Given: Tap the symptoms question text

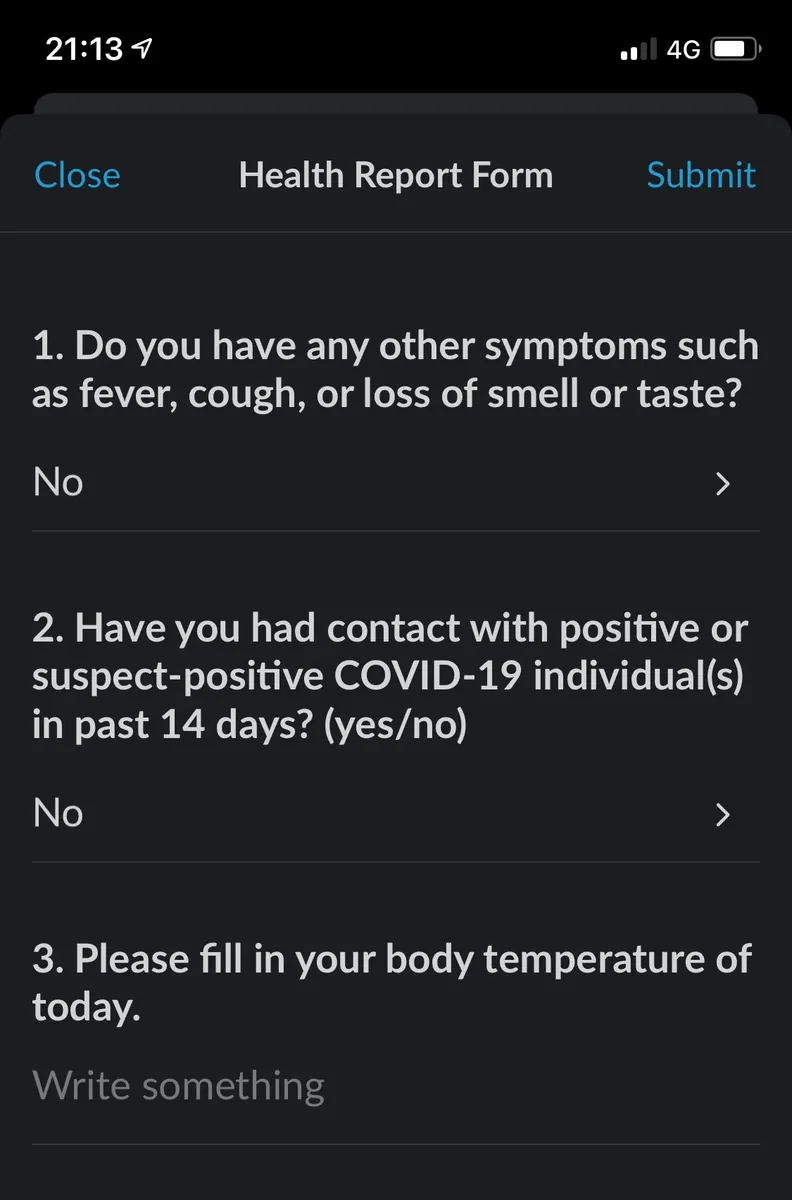Looking at the screenshot, I should pos(395,372).
